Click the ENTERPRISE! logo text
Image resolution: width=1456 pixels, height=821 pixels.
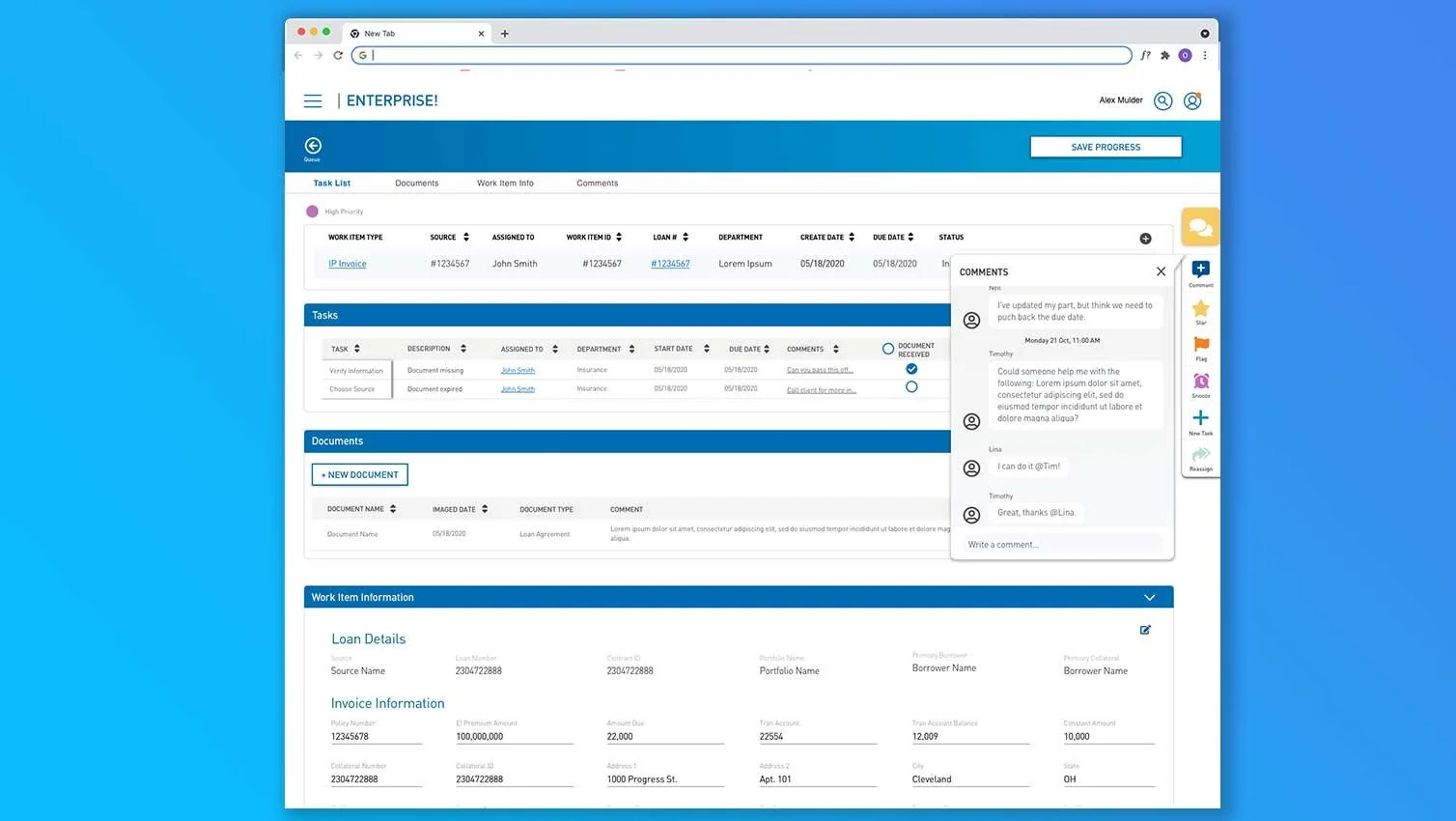click(x=392, y=100)
